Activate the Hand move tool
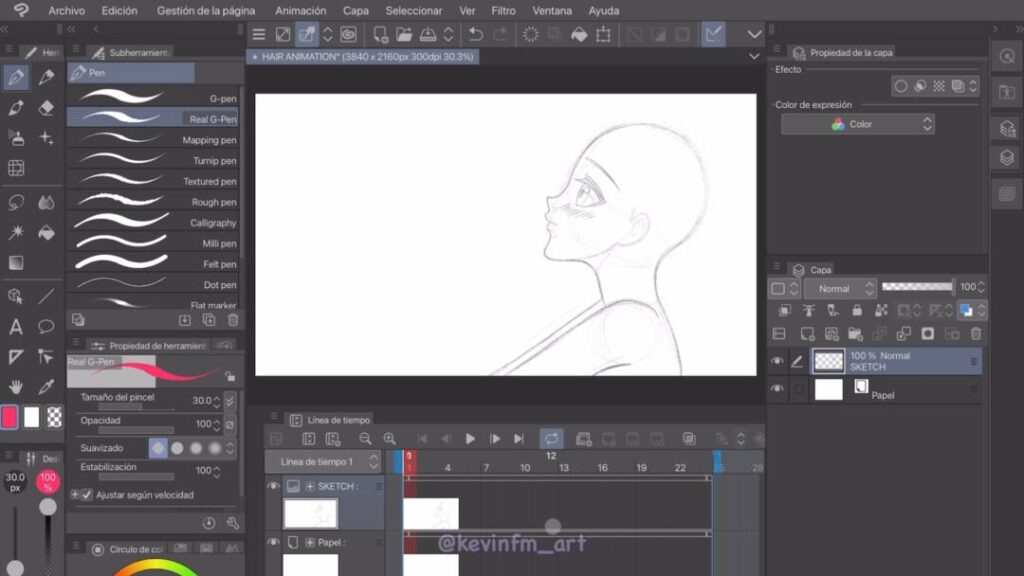The height and width of the screenshot is (576, 1024). click(16, 387)
